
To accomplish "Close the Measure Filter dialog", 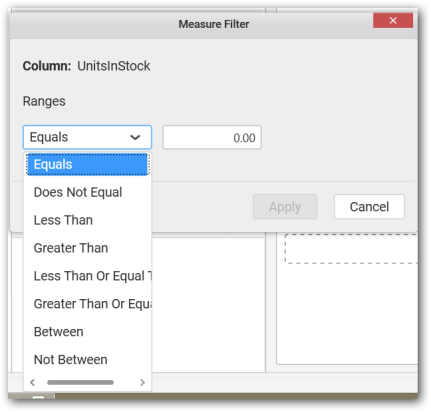I will coord(393,21).
